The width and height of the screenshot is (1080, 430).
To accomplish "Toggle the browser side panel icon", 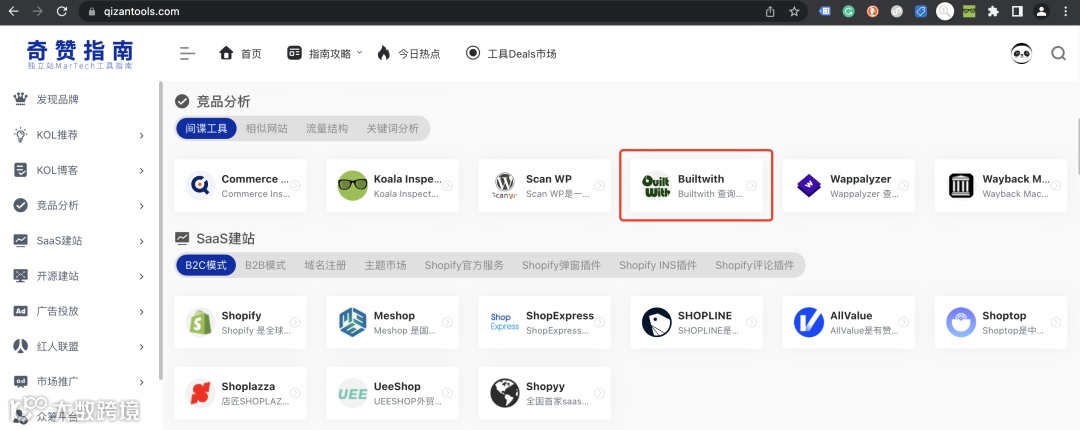I will pyautogui.click(x=1017, y=11).
